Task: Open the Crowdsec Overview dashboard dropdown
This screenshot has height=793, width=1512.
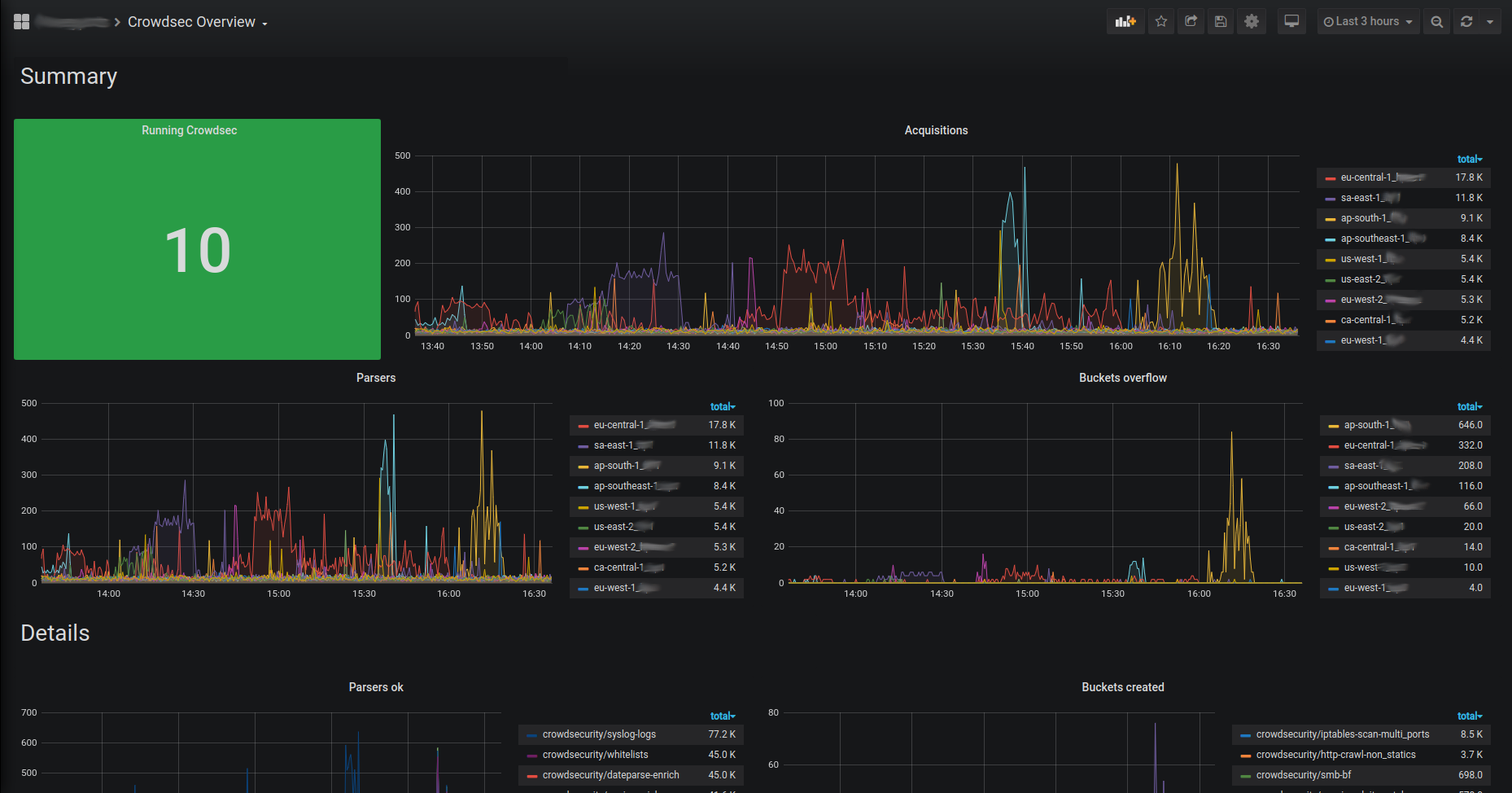Action: 197,22
